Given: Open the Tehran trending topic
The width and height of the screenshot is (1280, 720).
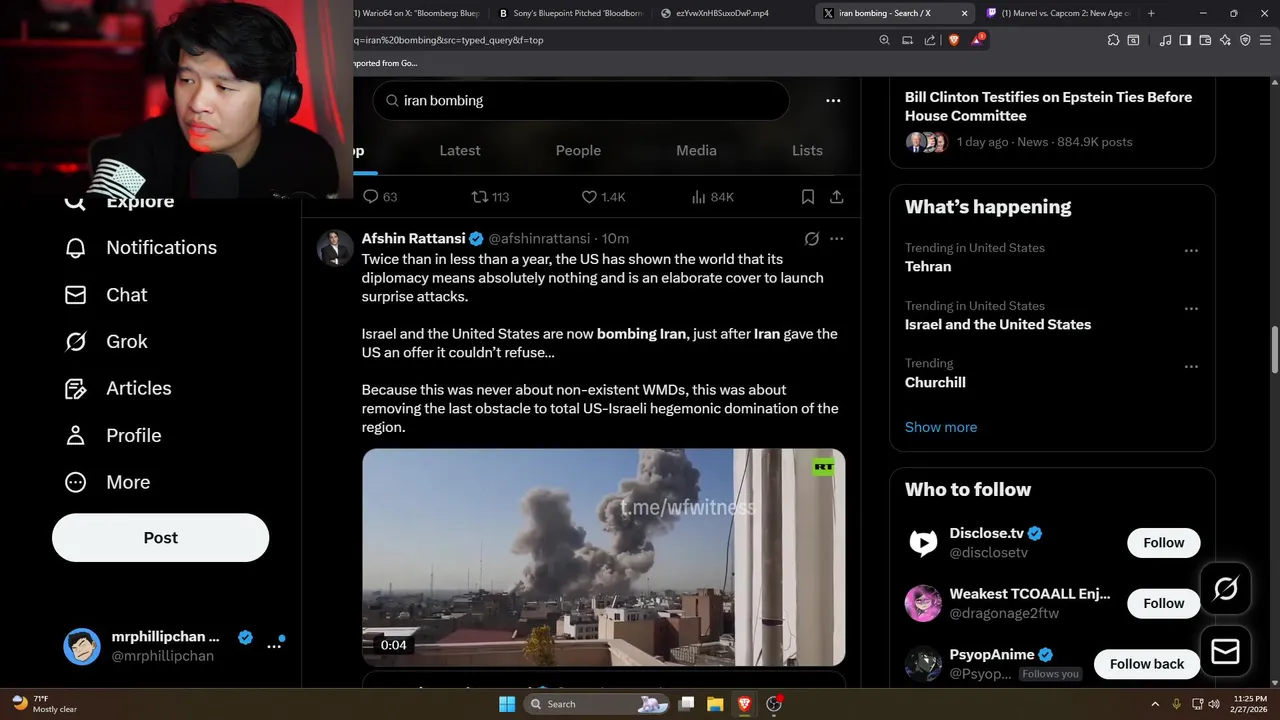Looking at the screenshot, I should pos(928,267).
